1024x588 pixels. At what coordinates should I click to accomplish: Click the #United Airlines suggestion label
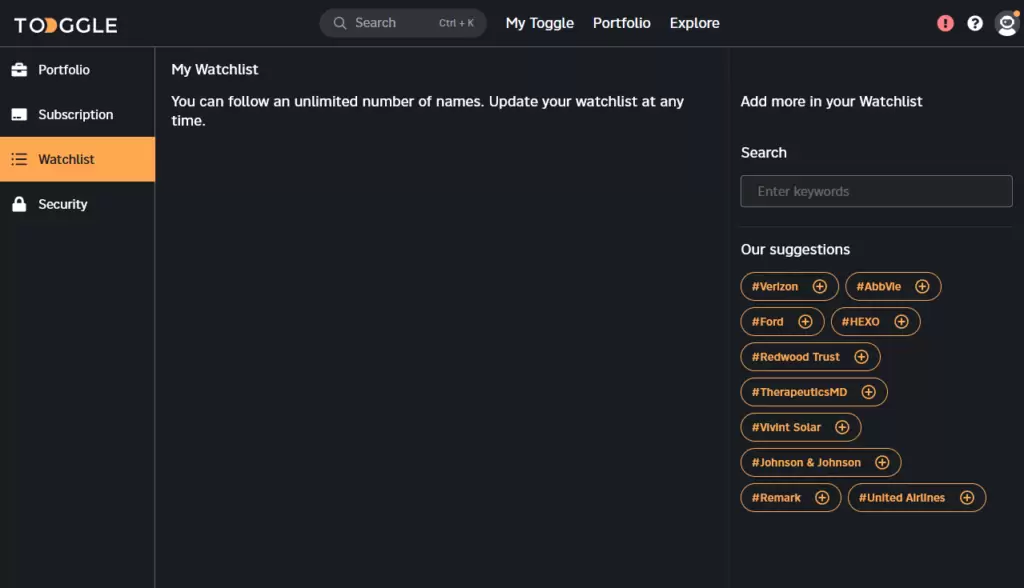902,498
